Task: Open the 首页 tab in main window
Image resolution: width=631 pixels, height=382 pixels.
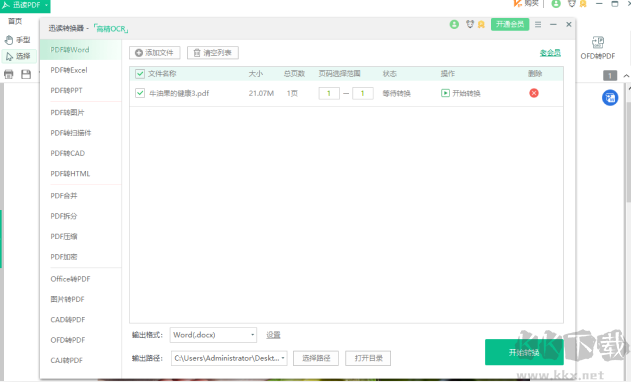Action: coord(15,21)
